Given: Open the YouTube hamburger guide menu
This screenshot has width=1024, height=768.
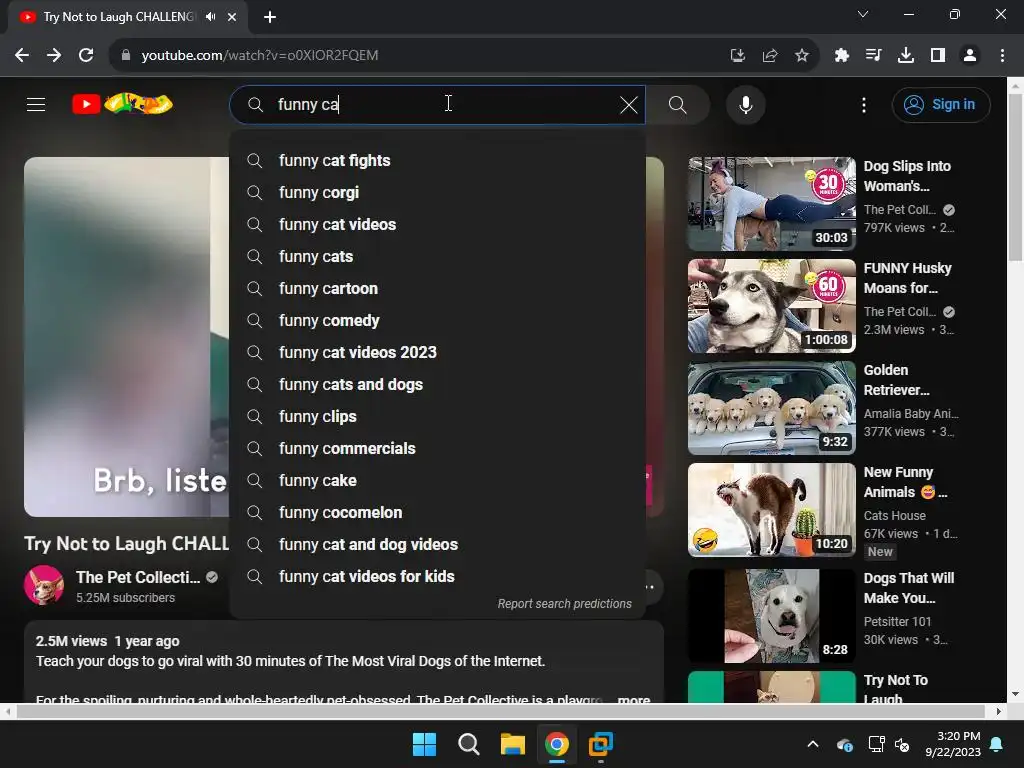Looking at the screenshot, I should [x=36, y=104].
